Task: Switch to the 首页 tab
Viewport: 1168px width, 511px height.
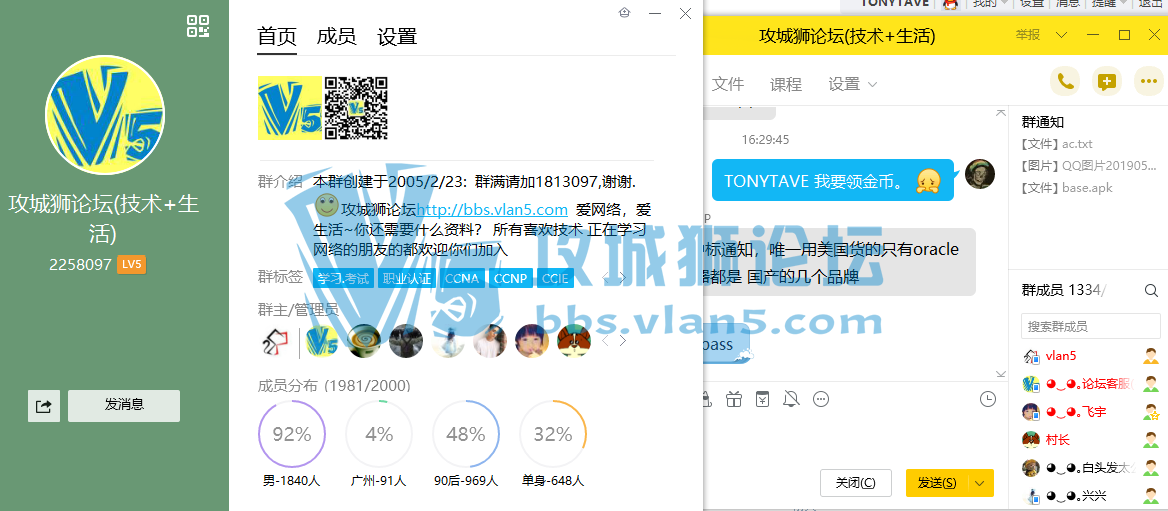Action: click(x=277, y=36)
